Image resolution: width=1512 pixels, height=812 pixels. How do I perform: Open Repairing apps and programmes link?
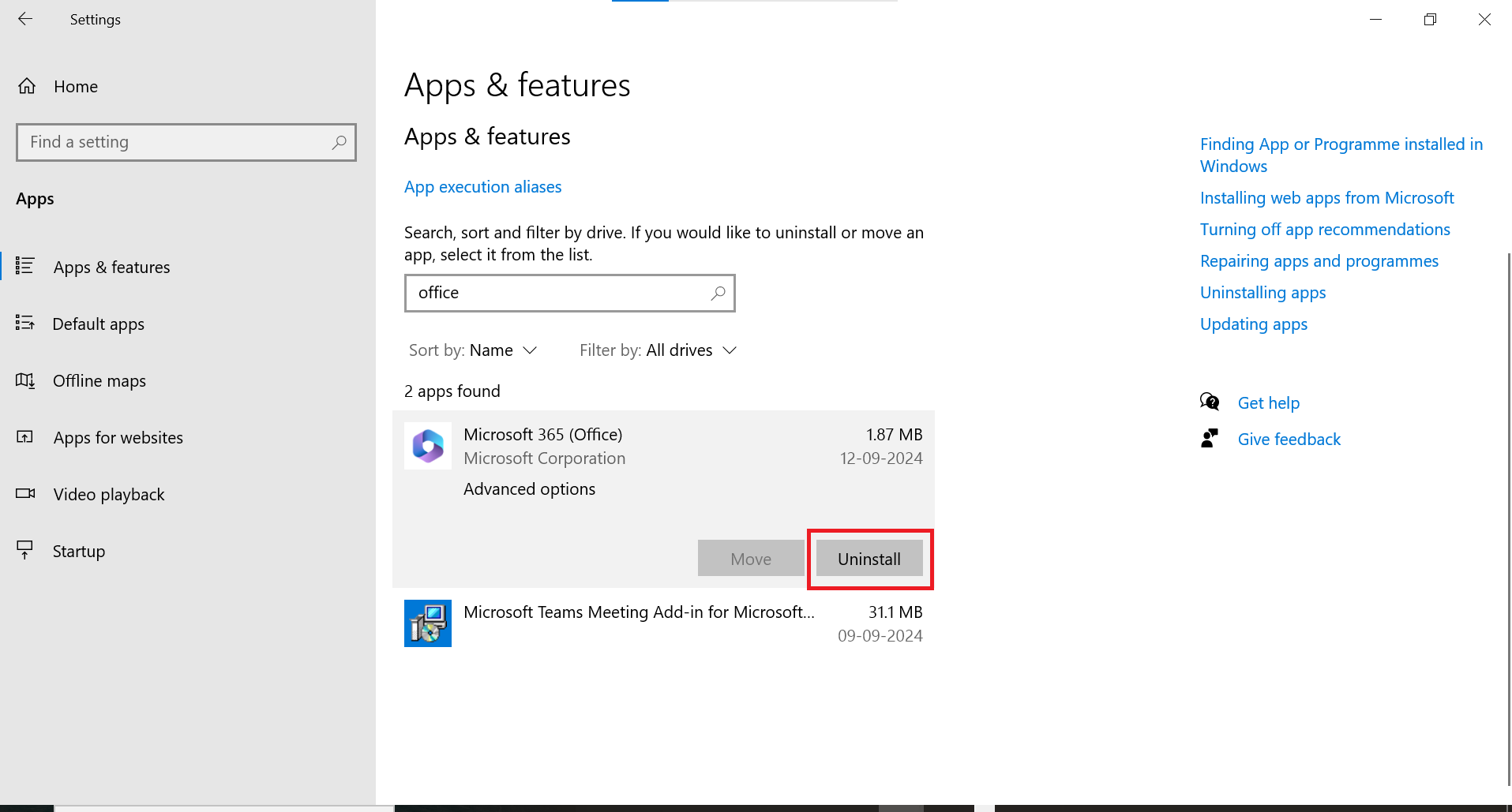click(1319, 261)
